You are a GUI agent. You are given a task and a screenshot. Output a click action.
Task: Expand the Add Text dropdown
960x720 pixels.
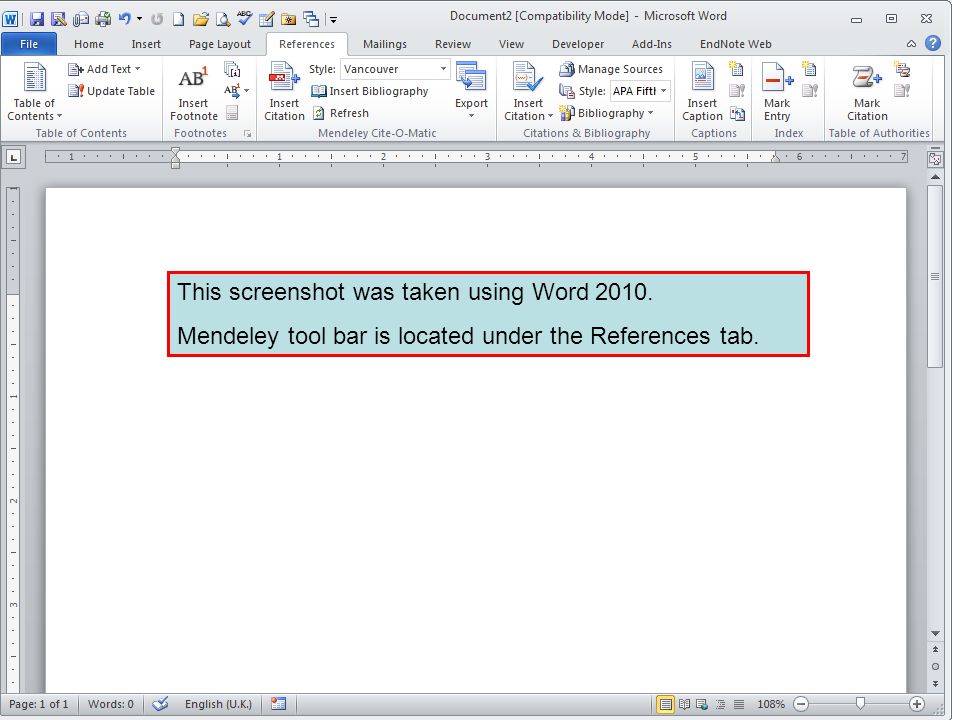(x=137, y=69)
